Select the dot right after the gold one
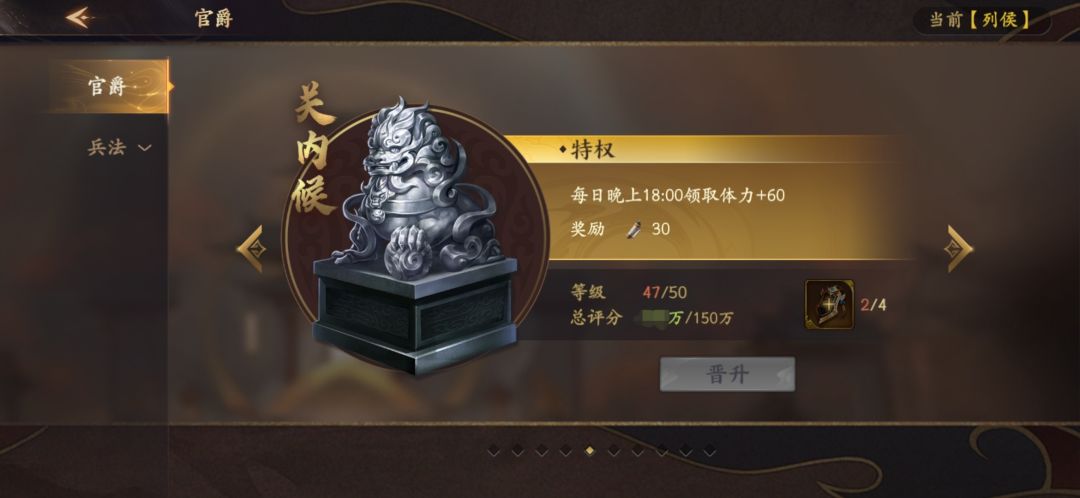 [613, 452]
